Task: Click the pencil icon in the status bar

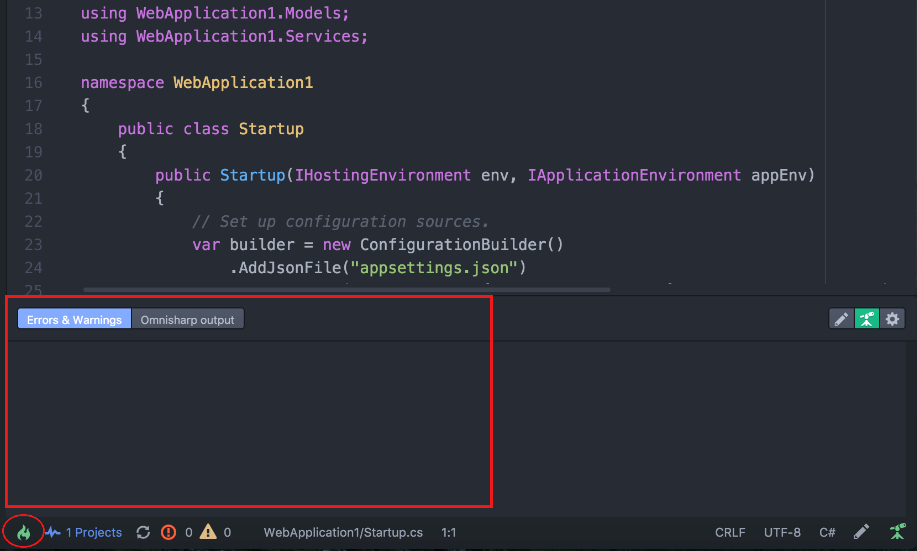Action: coord(861,532)
